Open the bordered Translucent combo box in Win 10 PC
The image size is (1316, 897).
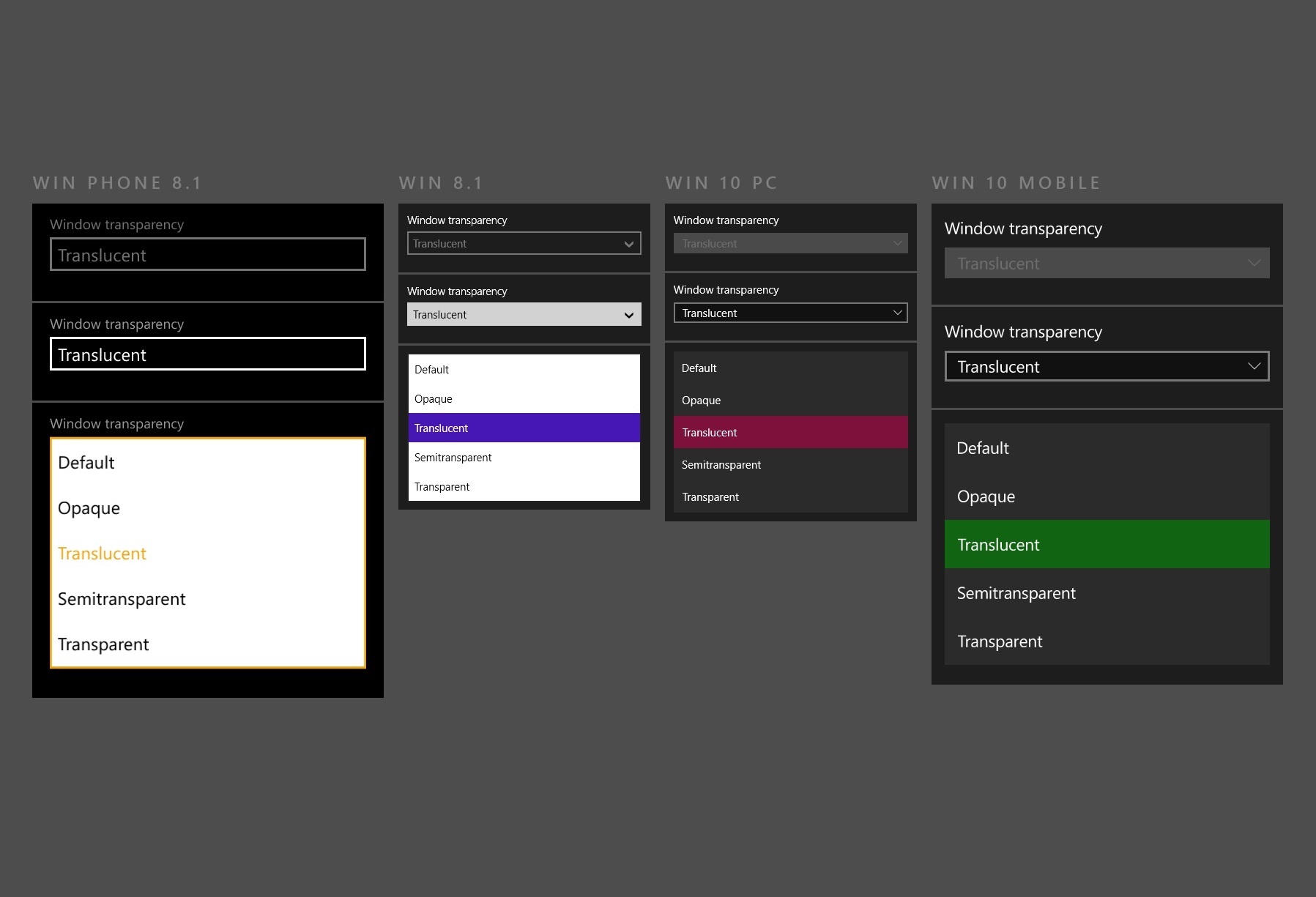point(791,313)
